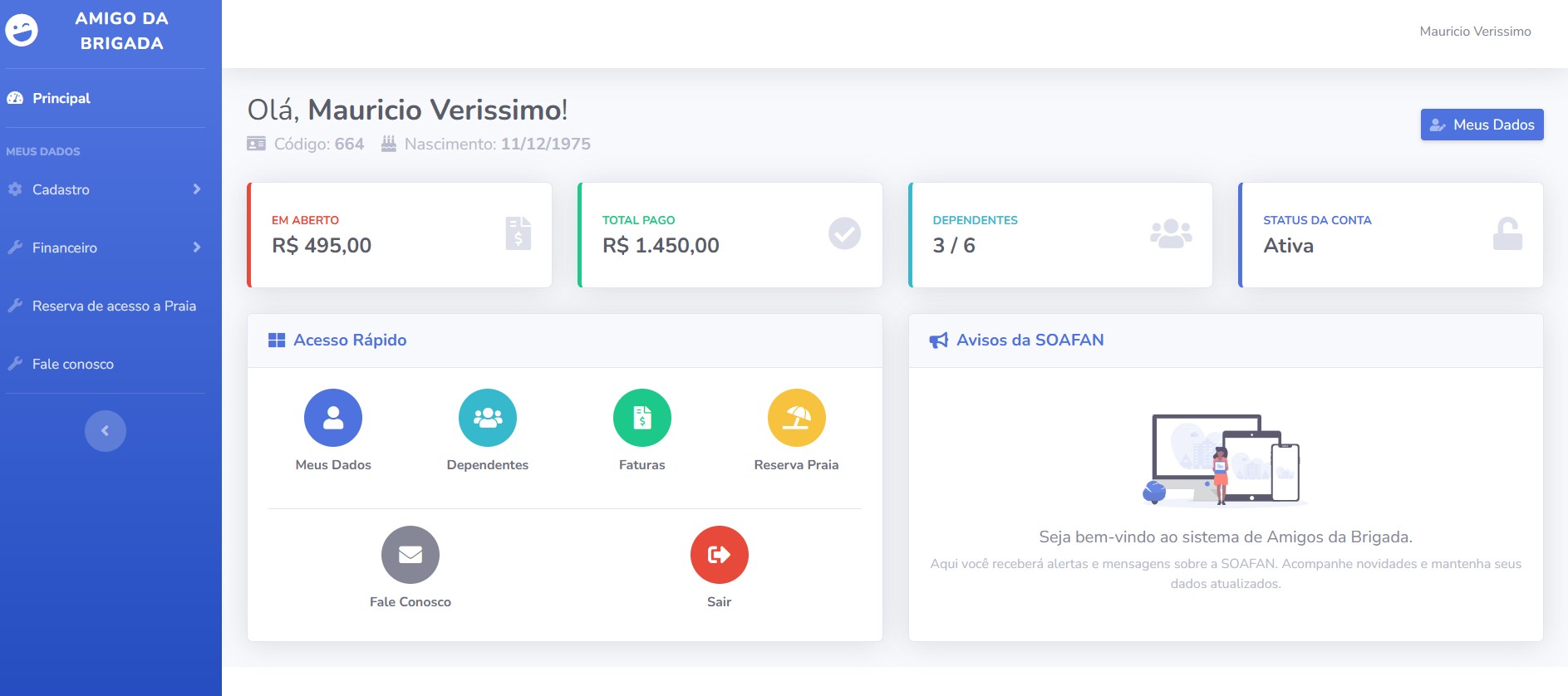
Task: Open the Dependentes circle icon
Action: tap(487, 418)
